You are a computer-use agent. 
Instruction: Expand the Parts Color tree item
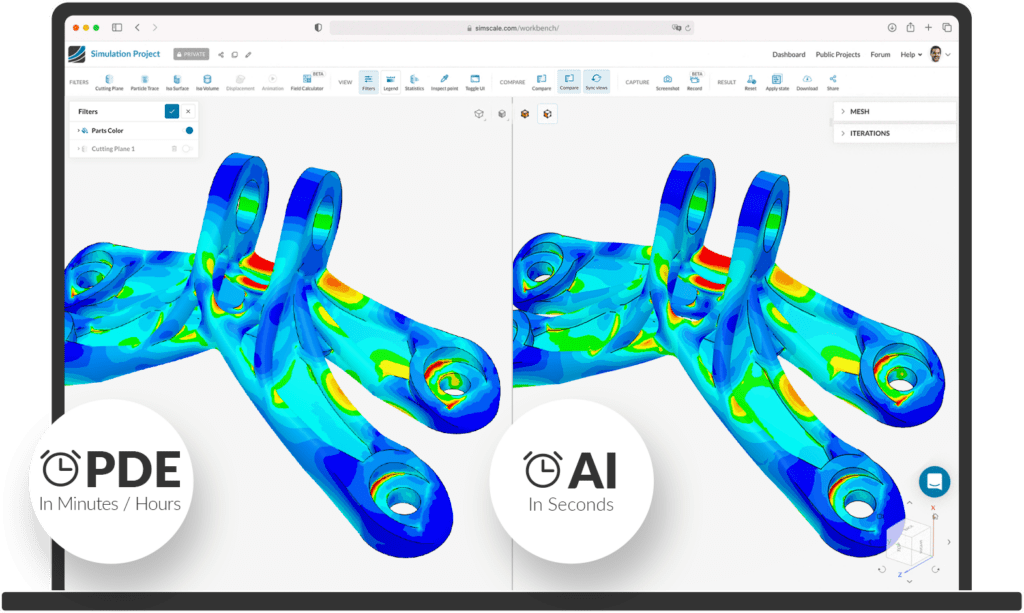pos(79,130)
